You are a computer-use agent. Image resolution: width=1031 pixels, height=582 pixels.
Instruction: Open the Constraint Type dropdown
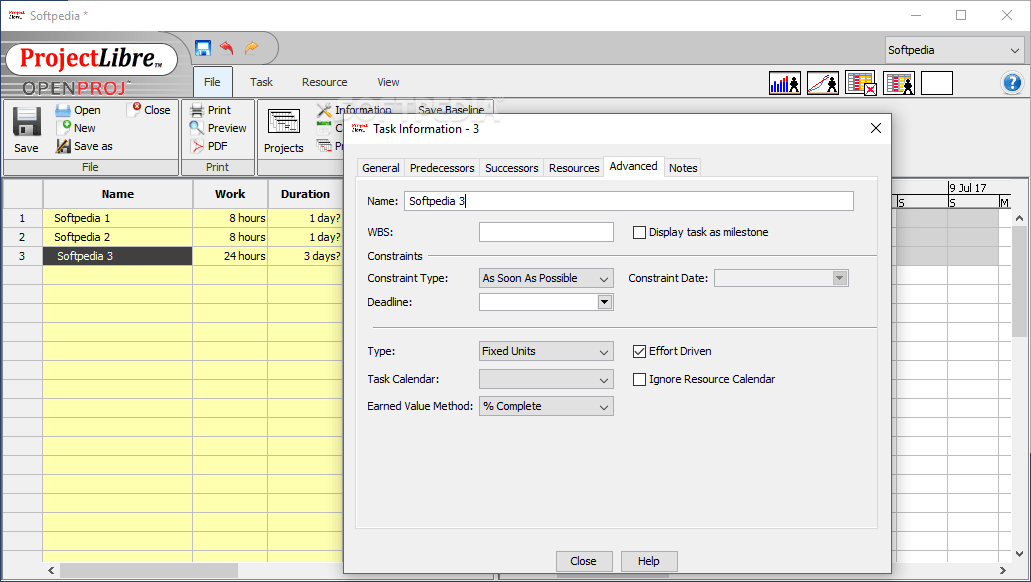tap(546, 278)
